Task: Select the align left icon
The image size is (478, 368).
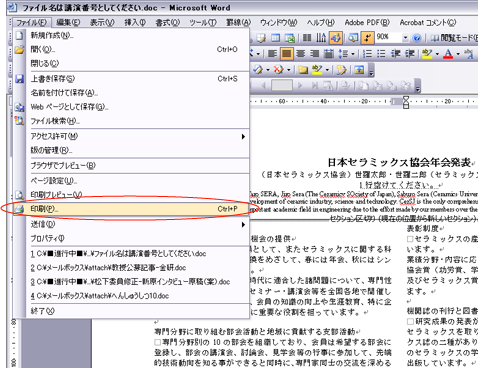Action: click(x=272, y=54)
